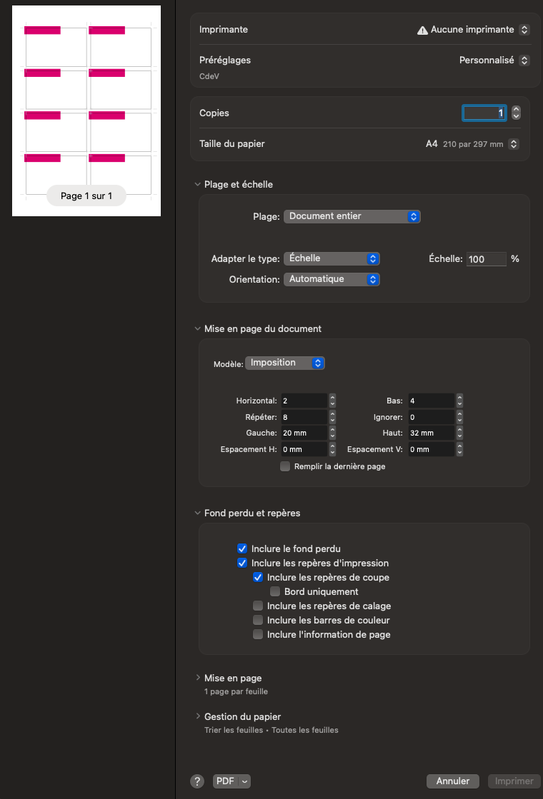Uncheck Inclure les repères de coupe
Screen dimensions: 543x799
click(x=258, y=577)
